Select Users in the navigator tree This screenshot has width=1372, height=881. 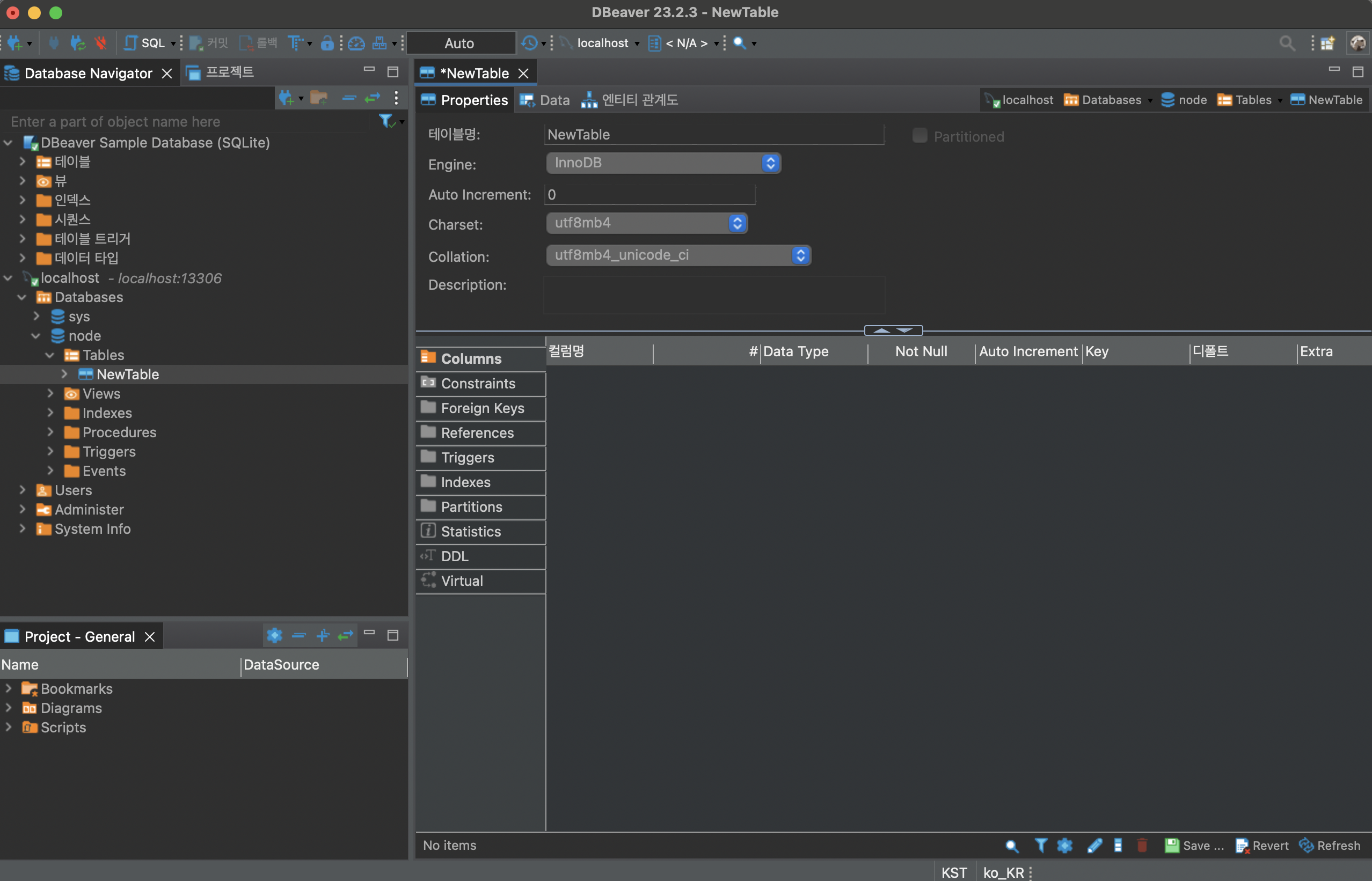pyautogui.click(x=73, y=490)
